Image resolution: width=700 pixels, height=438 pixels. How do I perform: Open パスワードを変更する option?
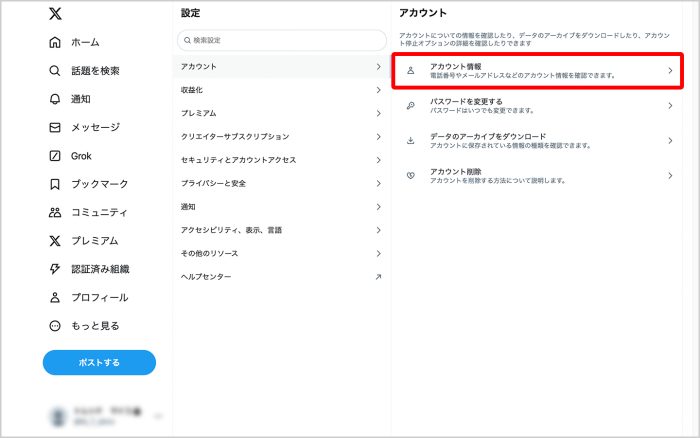(540, 106)
